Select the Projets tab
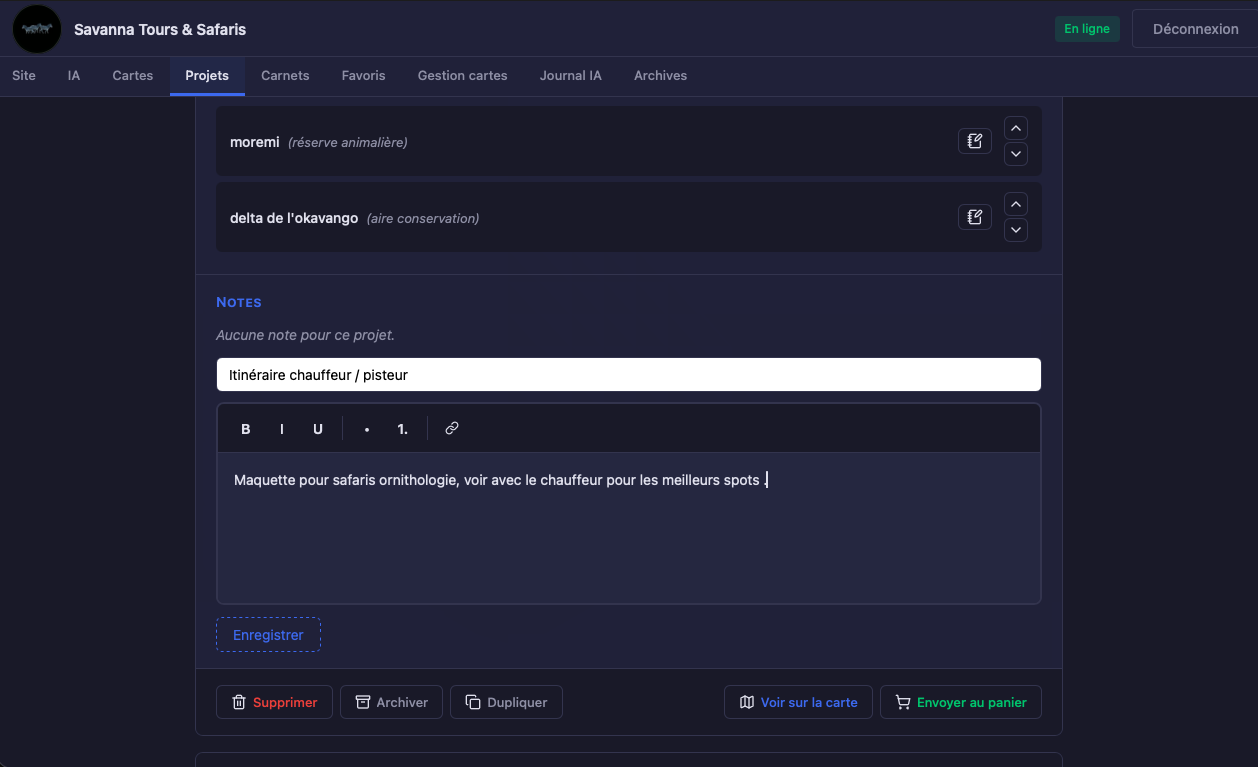Image resolution: width=1258 pixels, height=767 pixels. point(207,75)
